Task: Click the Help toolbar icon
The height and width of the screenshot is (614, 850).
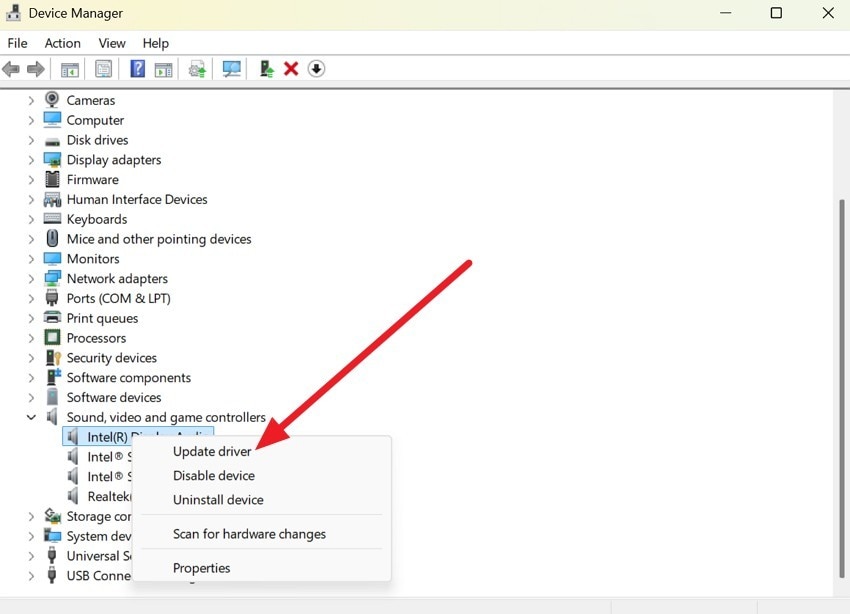Action: tap(137, 68)
